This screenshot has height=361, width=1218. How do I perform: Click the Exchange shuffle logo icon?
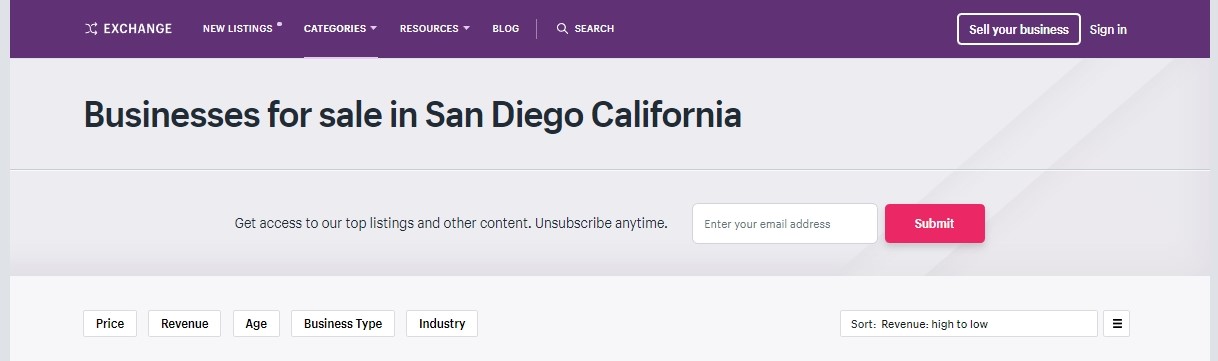pos(91,29)
